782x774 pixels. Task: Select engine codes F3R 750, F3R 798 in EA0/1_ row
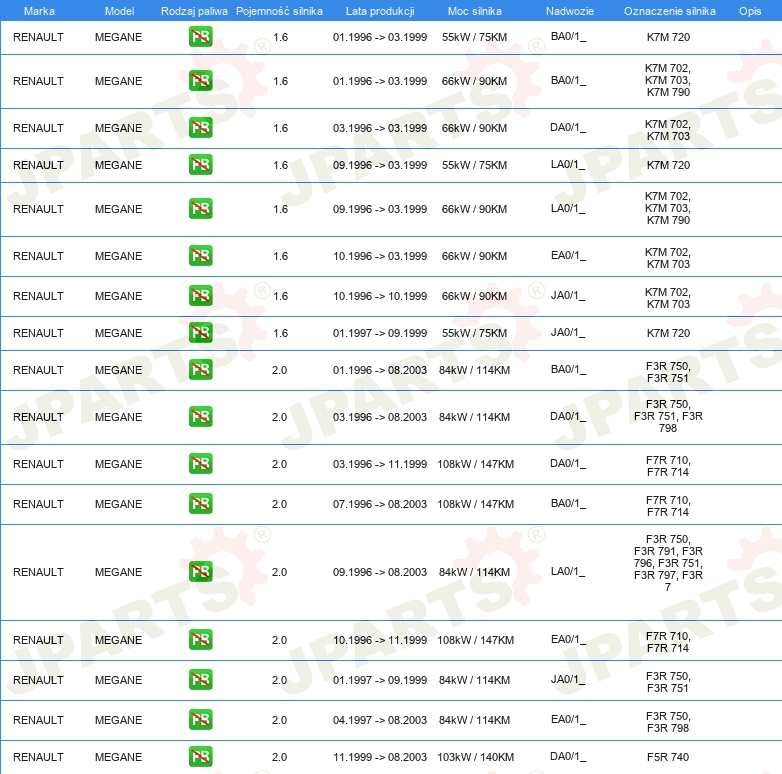[668, 722]
